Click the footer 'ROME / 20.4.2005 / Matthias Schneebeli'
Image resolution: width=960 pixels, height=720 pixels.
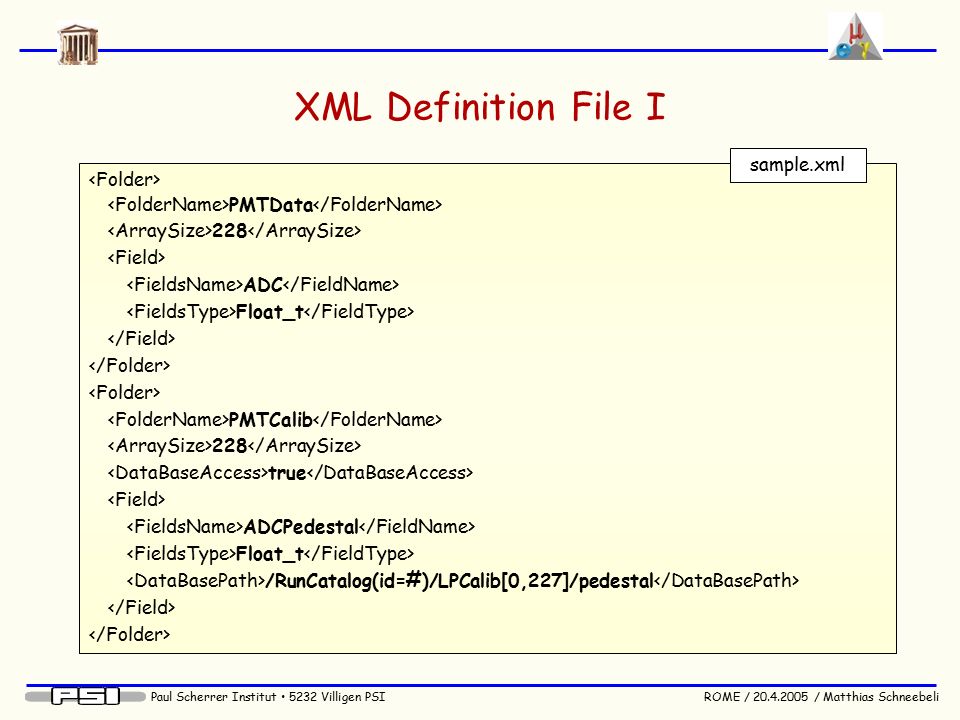pos(821,697)
